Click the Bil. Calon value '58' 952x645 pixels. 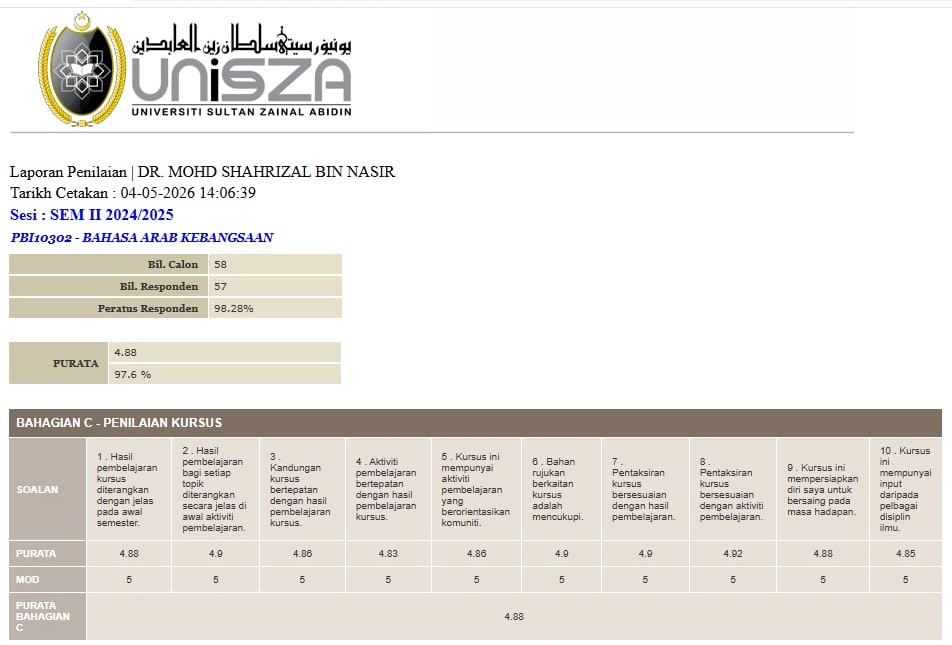[220, 264]
